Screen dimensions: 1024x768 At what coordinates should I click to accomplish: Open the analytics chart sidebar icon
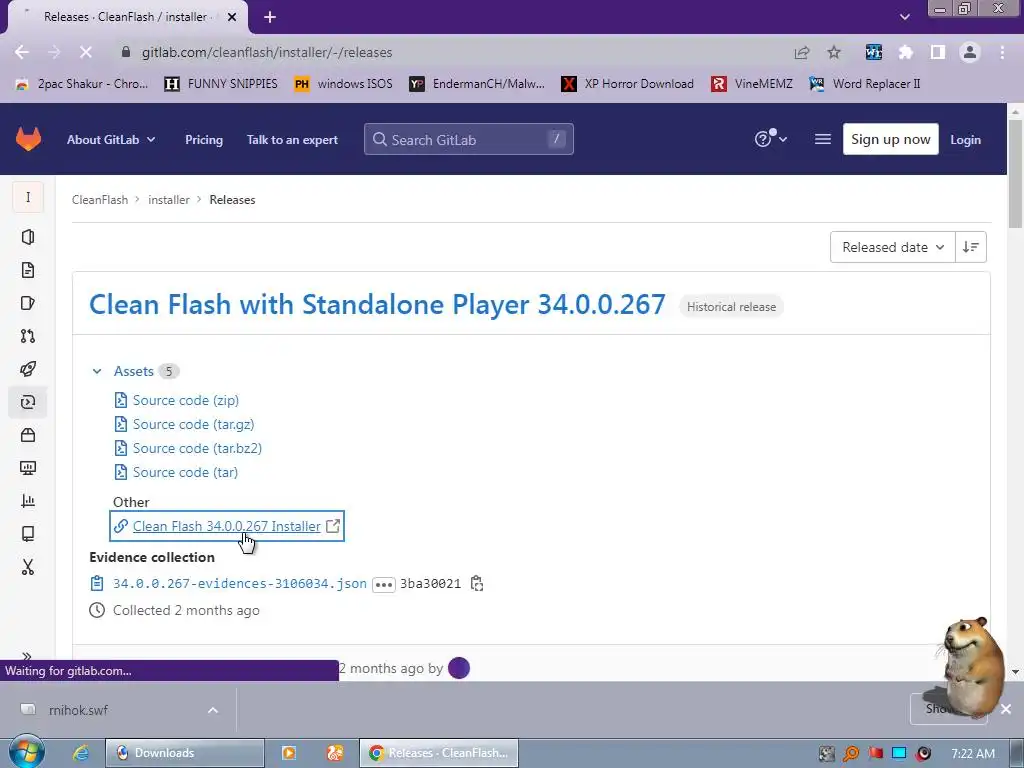(x=27, y=501)
